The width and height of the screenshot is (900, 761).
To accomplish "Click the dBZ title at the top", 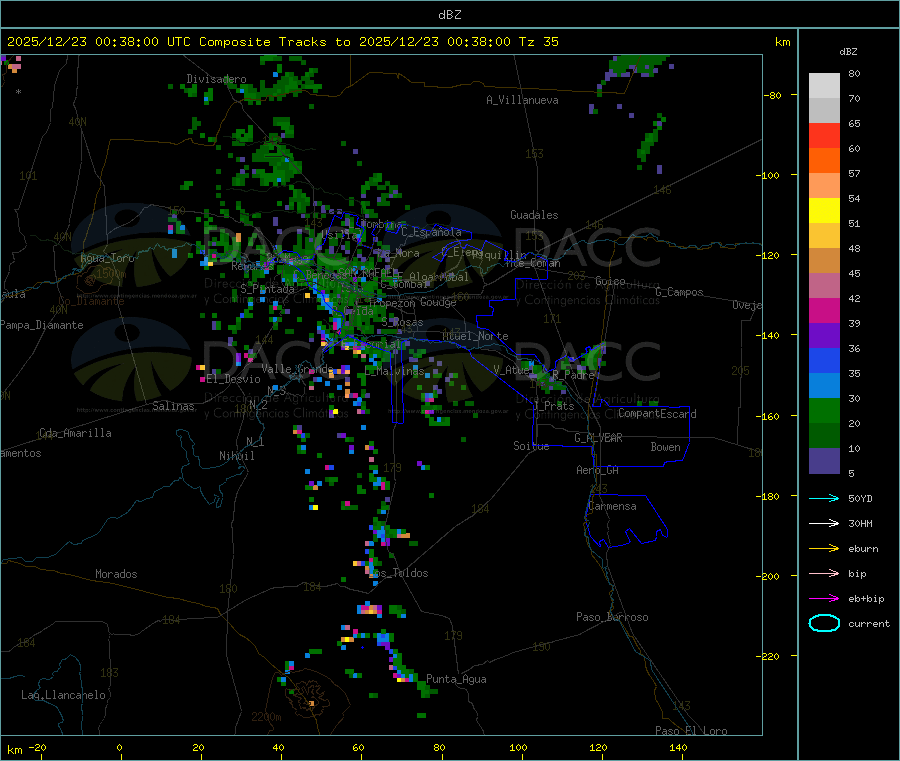I will click(449, 15).
